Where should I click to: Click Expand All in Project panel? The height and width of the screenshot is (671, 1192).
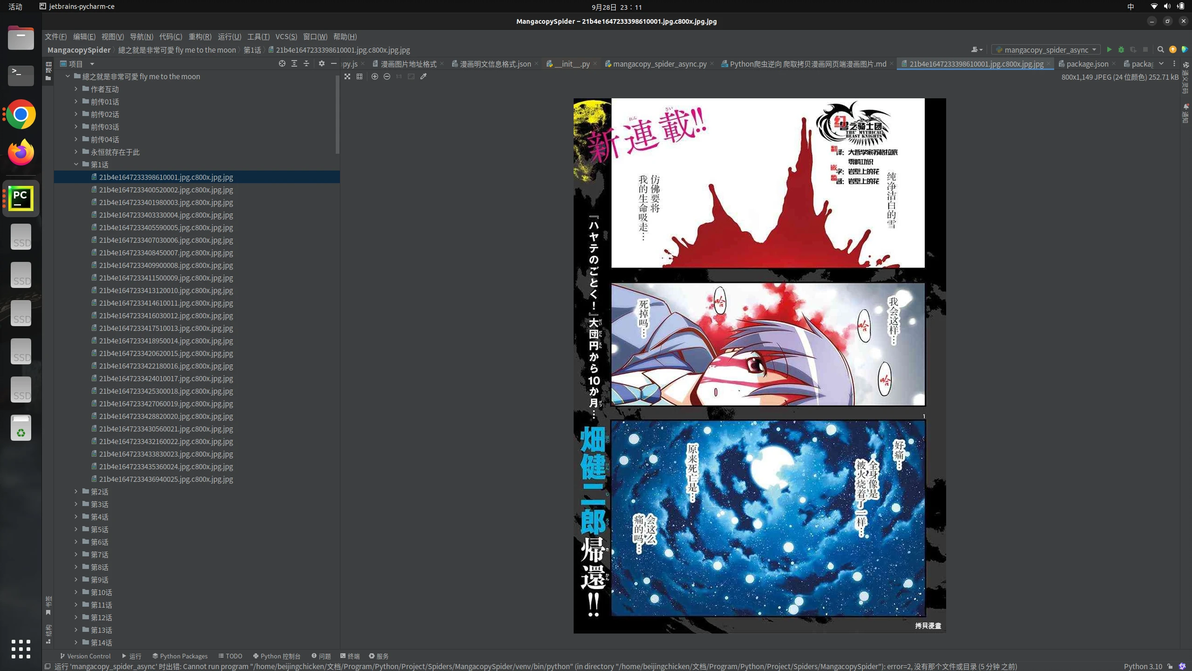pos(294,64)
